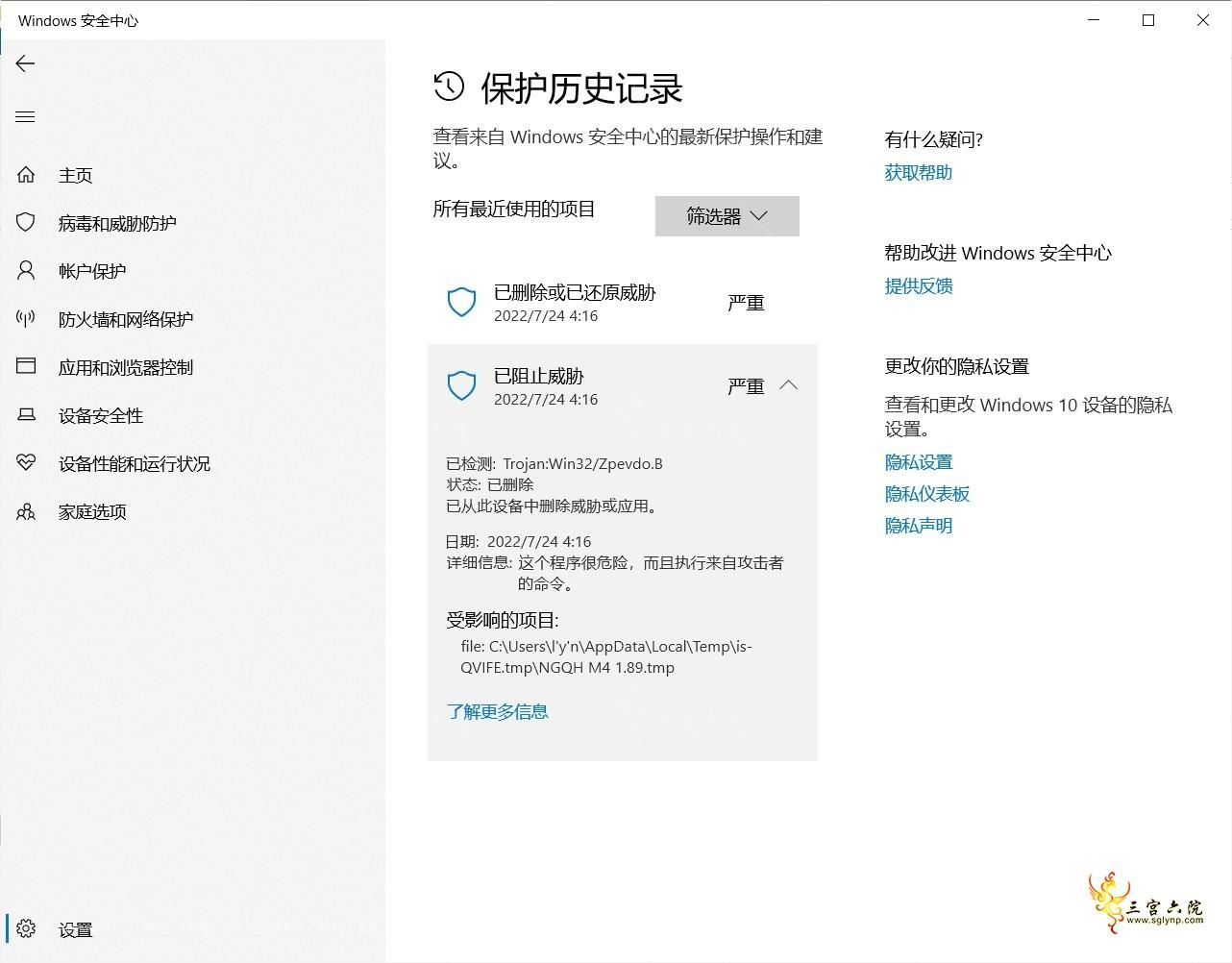Click the device security laptop icon

tap(26, 415)
